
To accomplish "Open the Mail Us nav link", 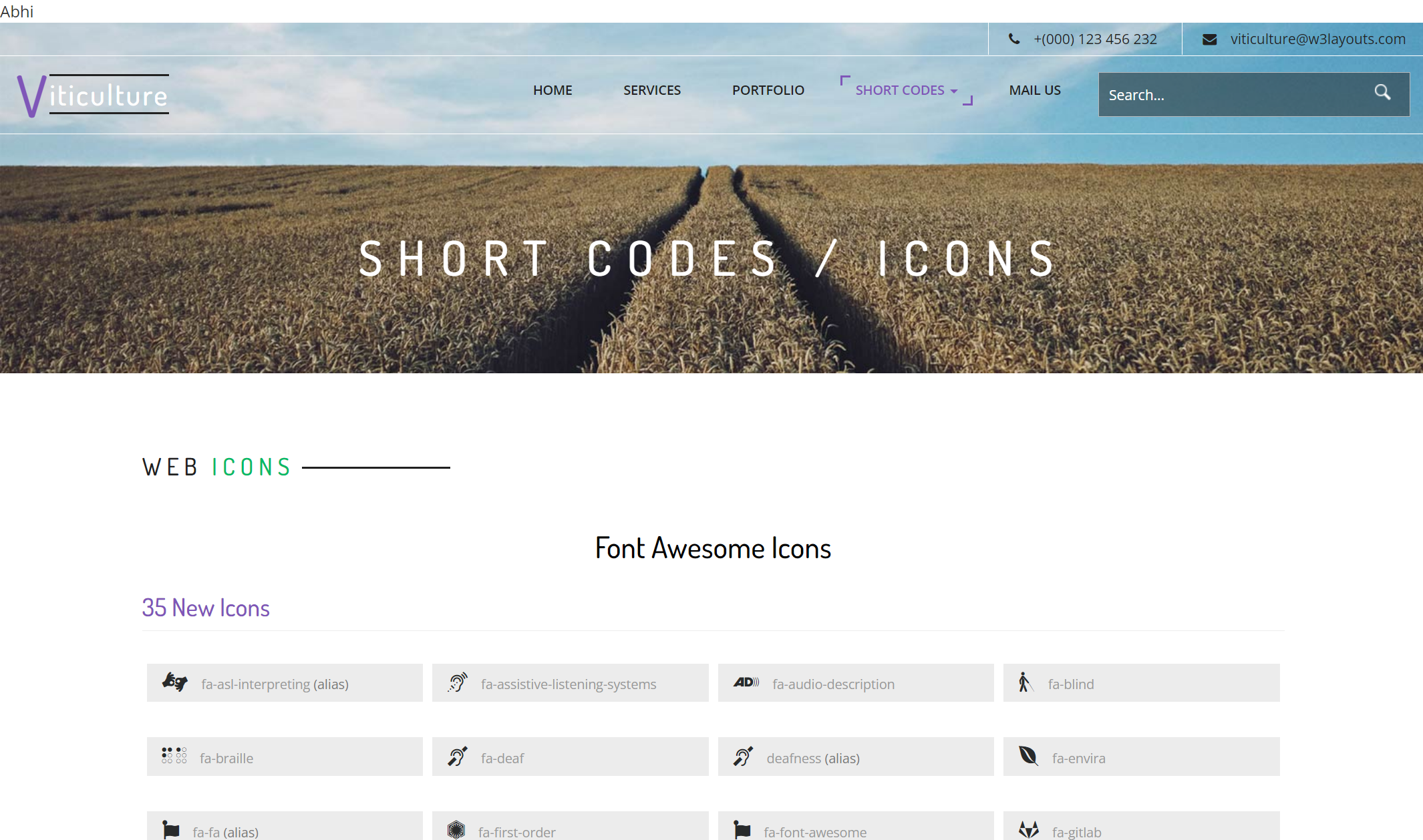I will [x=1035, y=90].
